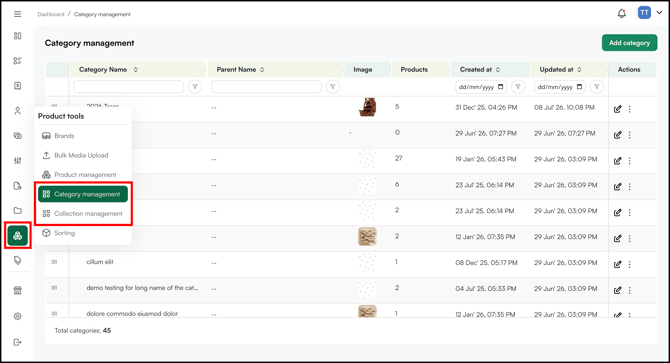Open the hamburger menu icon

click(18, 14)
